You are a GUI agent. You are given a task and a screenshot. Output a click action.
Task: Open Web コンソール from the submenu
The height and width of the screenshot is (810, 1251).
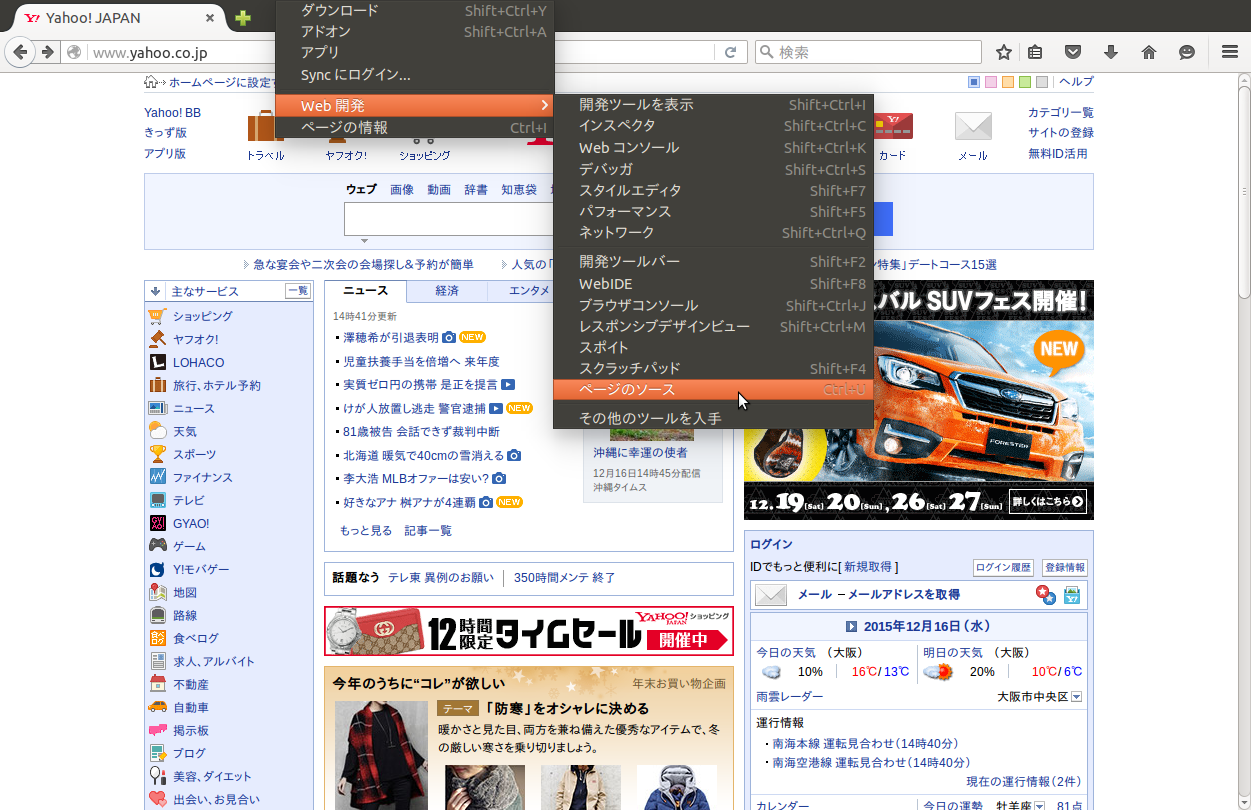coord(714,147)
